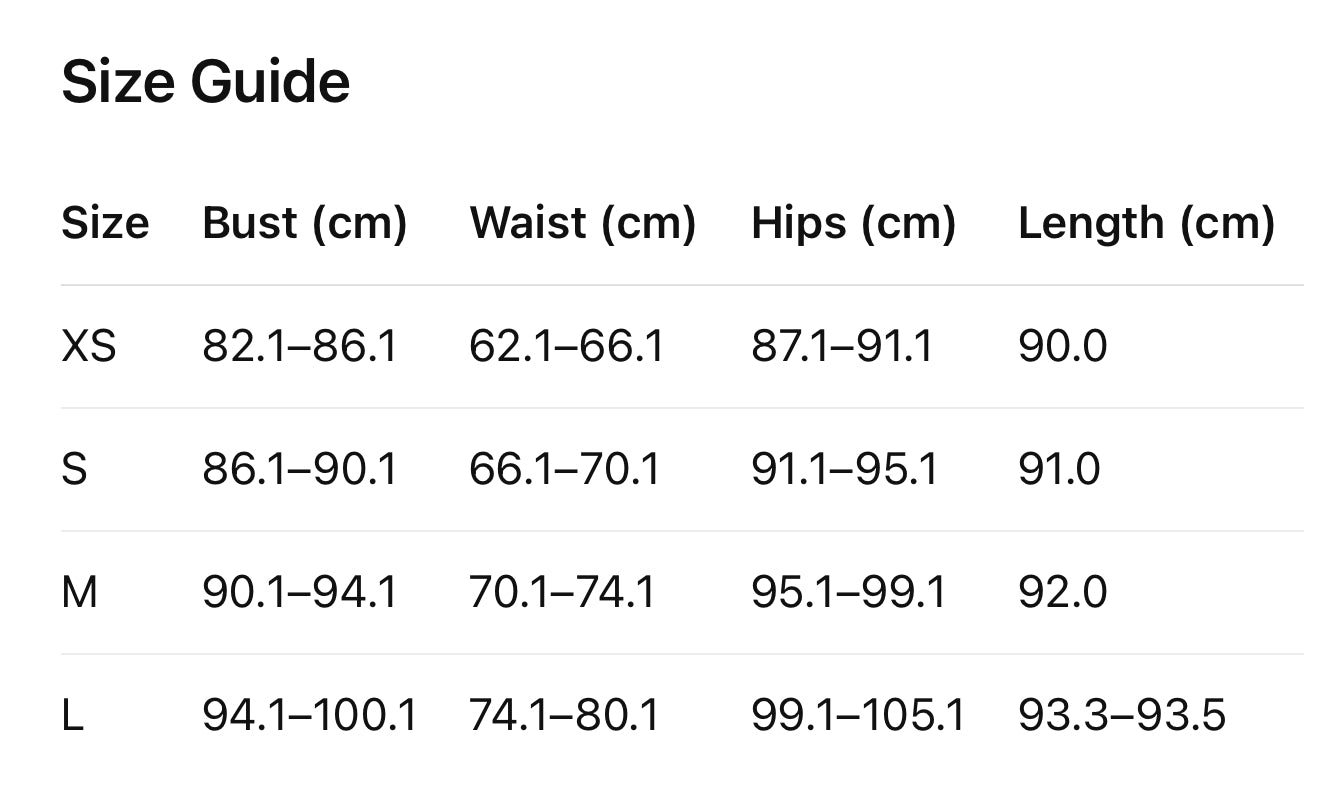The height and width of the screenshot is (810, 1320).
Task: Select the L length value 93.3–93.5
Action: pyautogui.click(x=1121, y=716)
